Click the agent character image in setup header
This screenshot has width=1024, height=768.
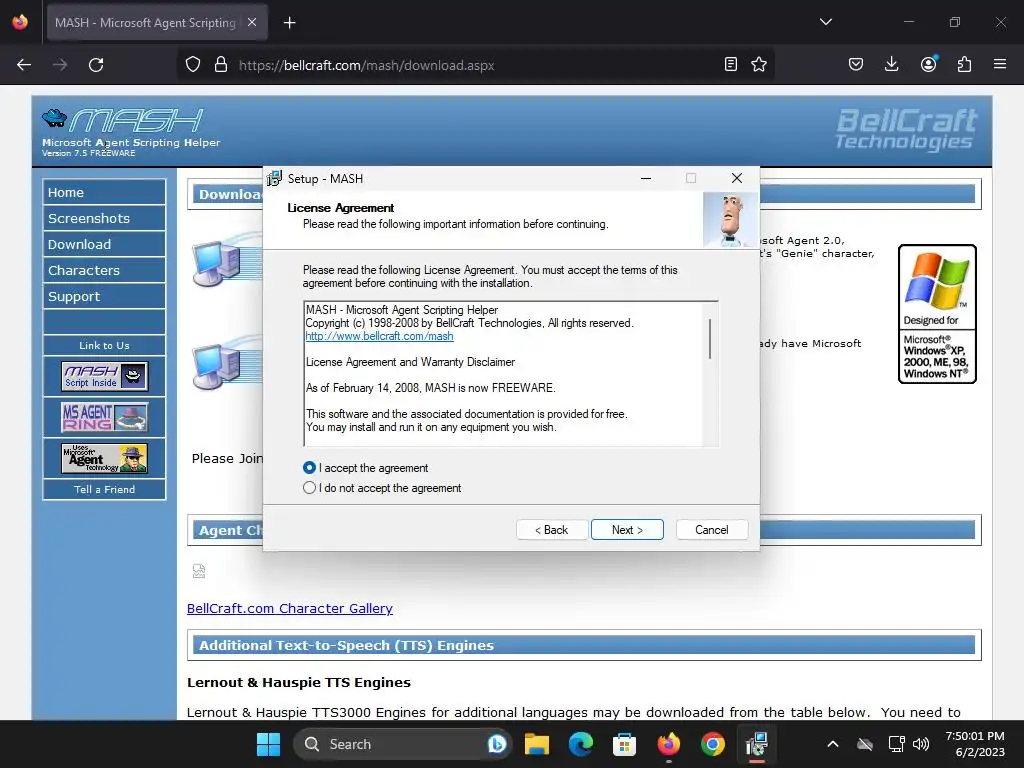tap(730, 219)
